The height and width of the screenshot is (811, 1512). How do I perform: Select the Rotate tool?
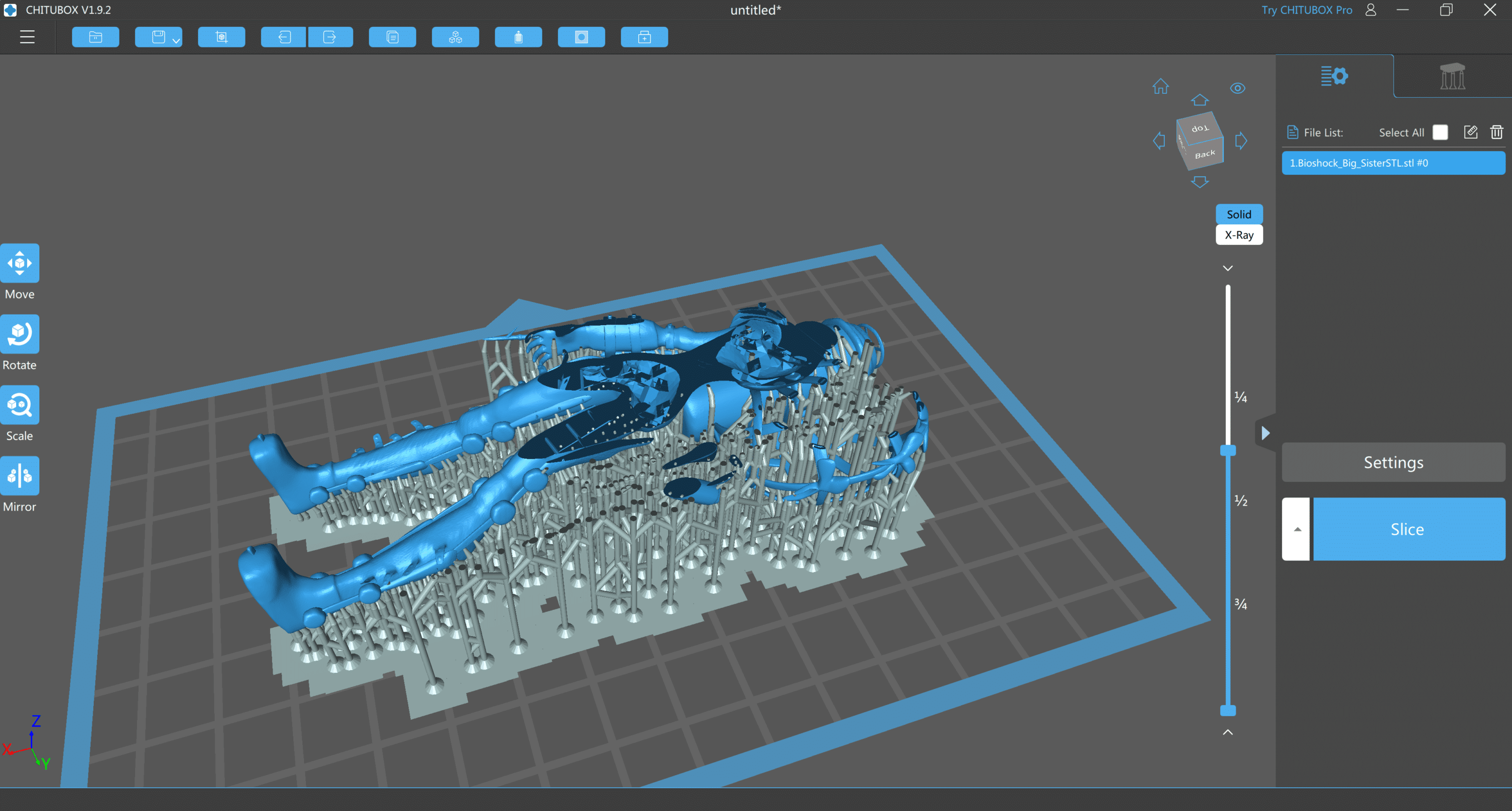[x=19, y=334]
